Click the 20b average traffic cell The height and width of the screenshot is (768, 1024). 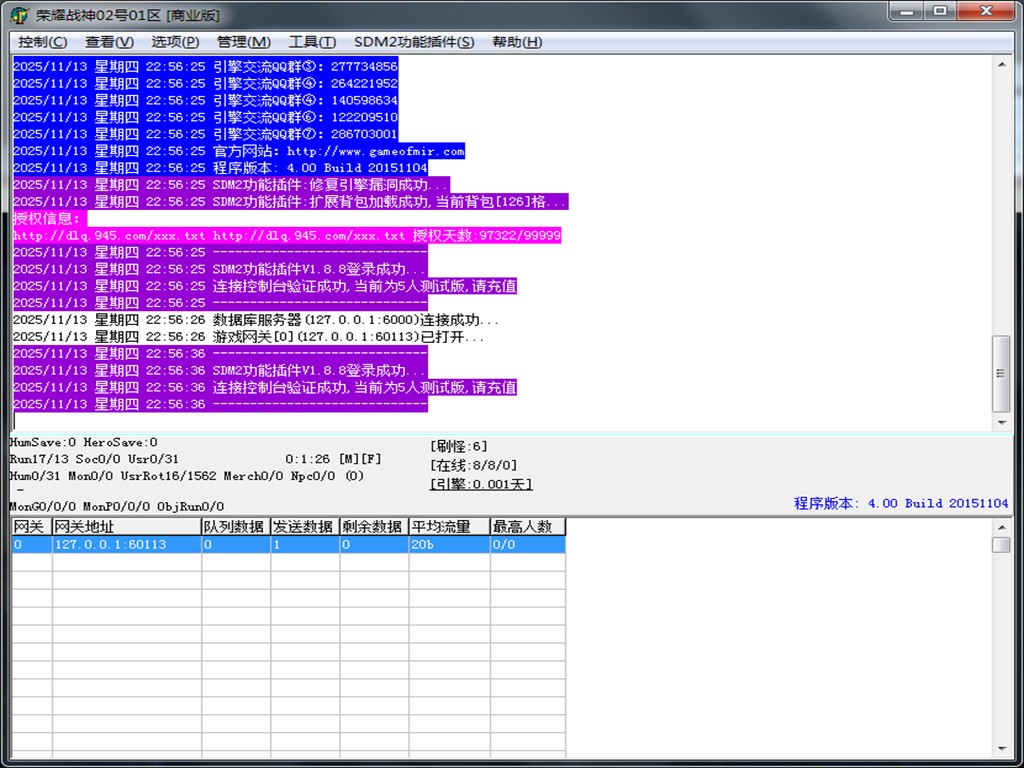click(449, 544)
